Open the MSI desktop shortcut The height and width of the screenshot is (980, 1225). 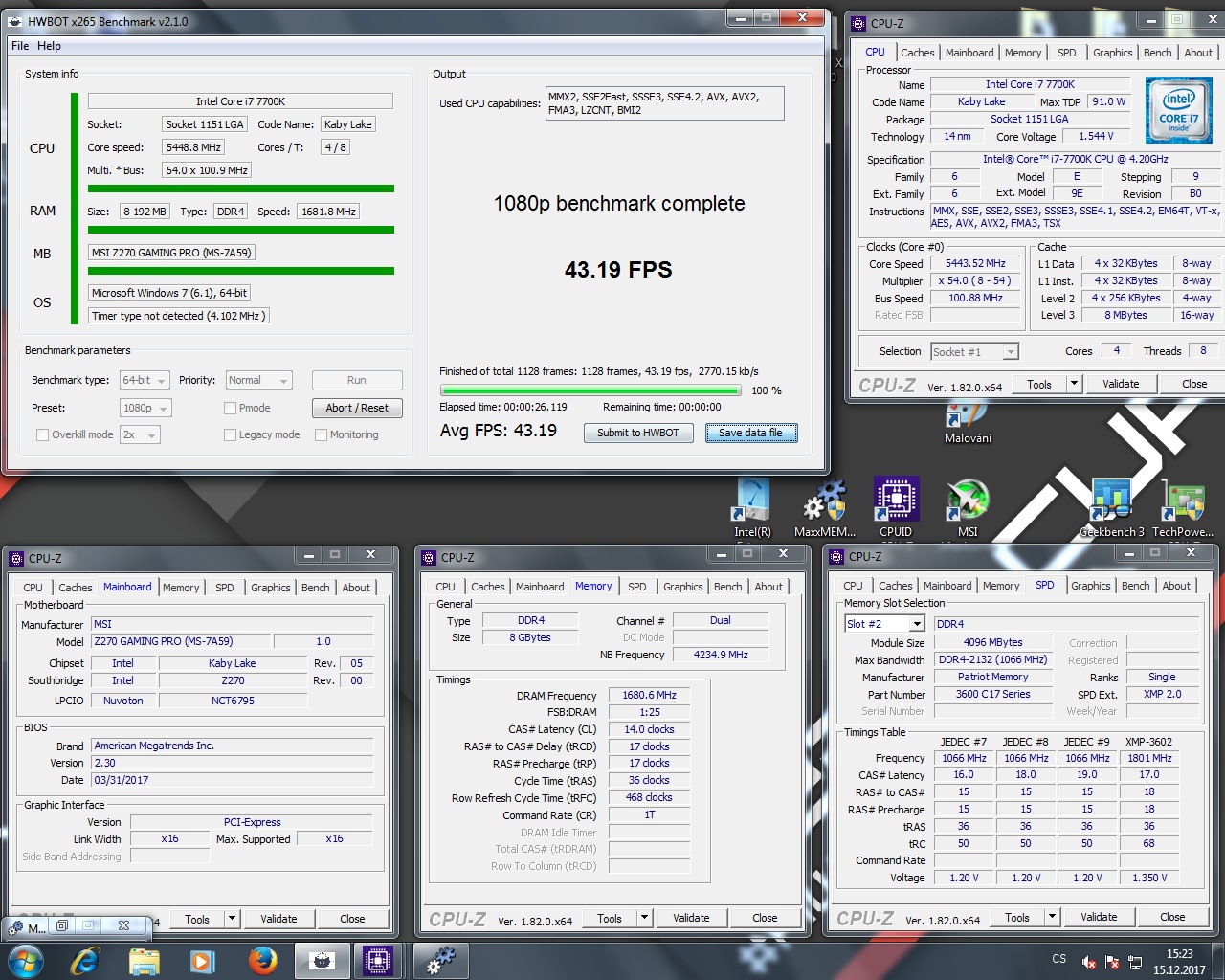tap(968, 507)
